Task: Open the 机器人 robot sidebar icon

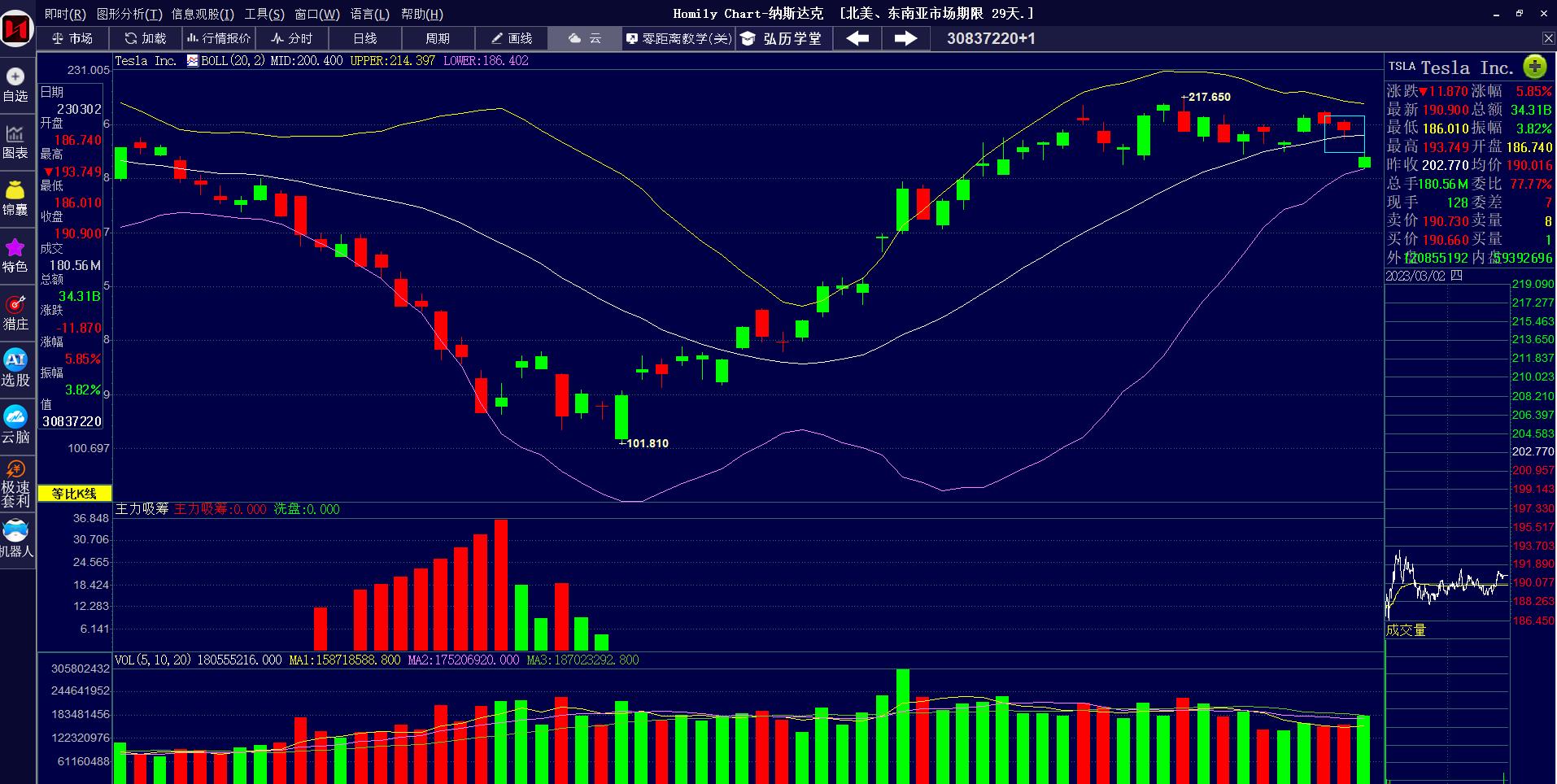Action: pyautogui.click(x=15, y=541)
